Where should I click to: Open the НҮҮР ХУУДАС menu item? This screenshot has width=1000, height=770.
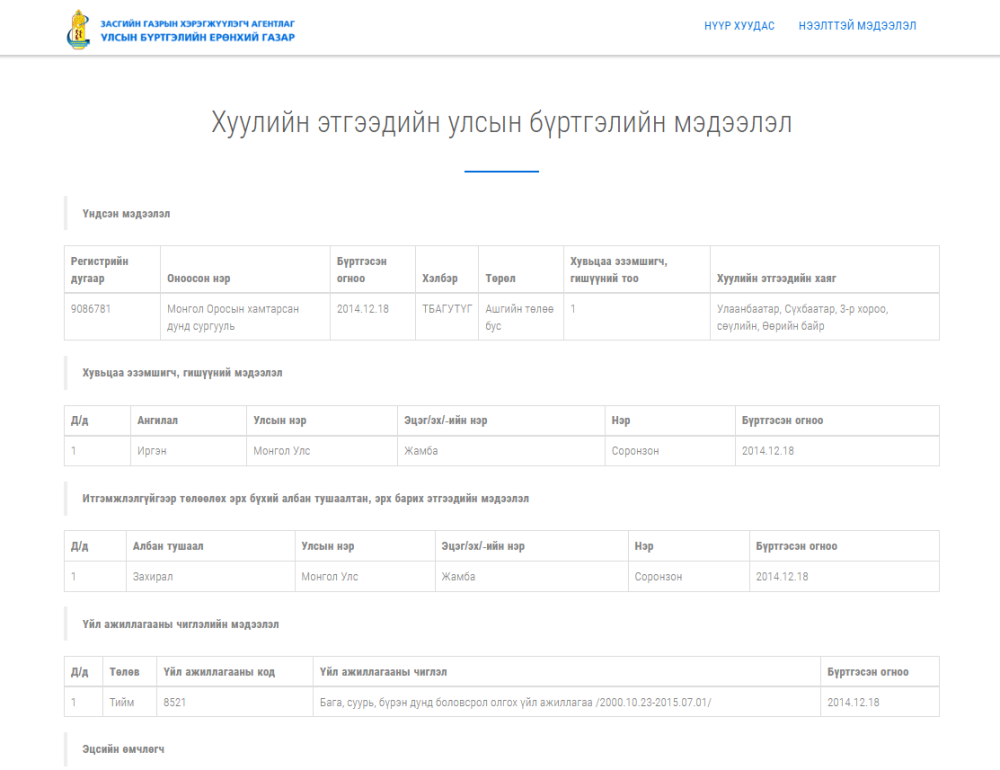click(739, 26)
